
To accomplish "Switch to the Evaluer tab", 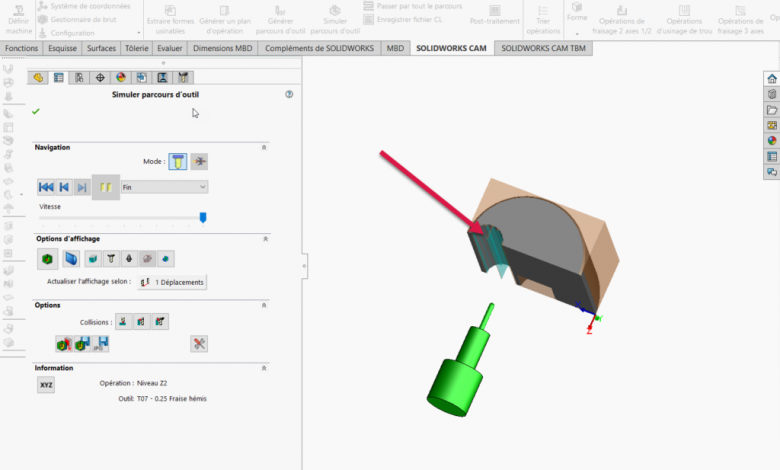I will pyautogui.click(x=170, y=48).
